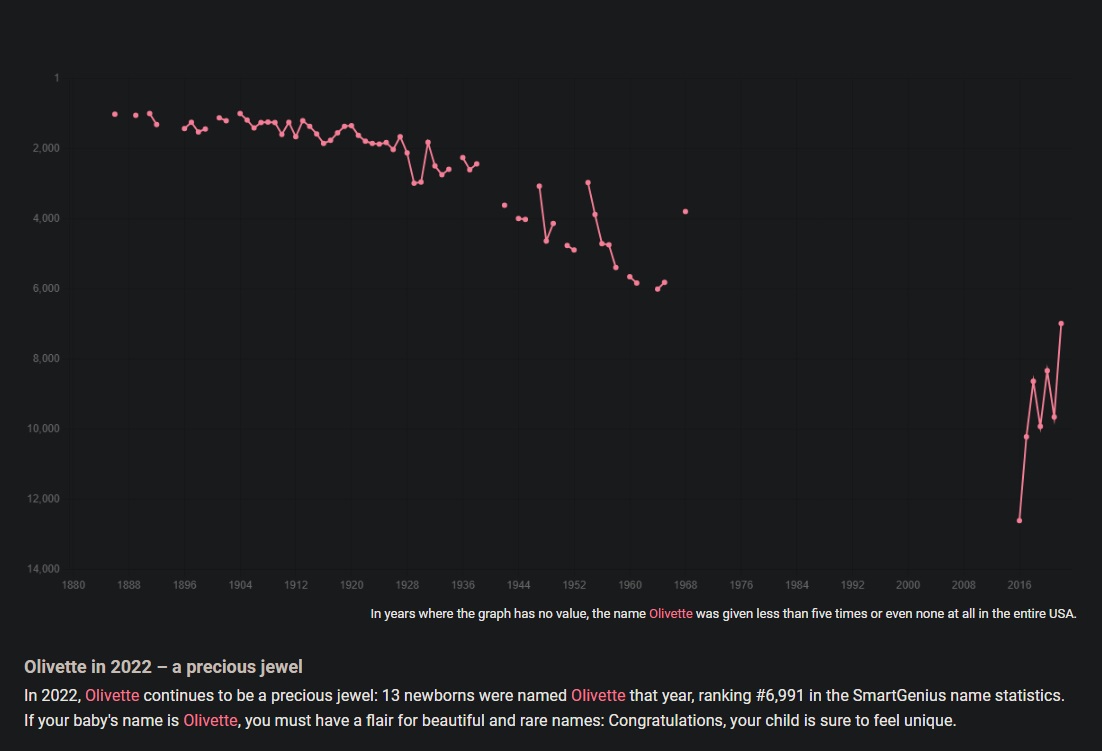1102x751 pixels.
Task: Click the 2,000 y-axis label
Action: click(x=46, y=148)
